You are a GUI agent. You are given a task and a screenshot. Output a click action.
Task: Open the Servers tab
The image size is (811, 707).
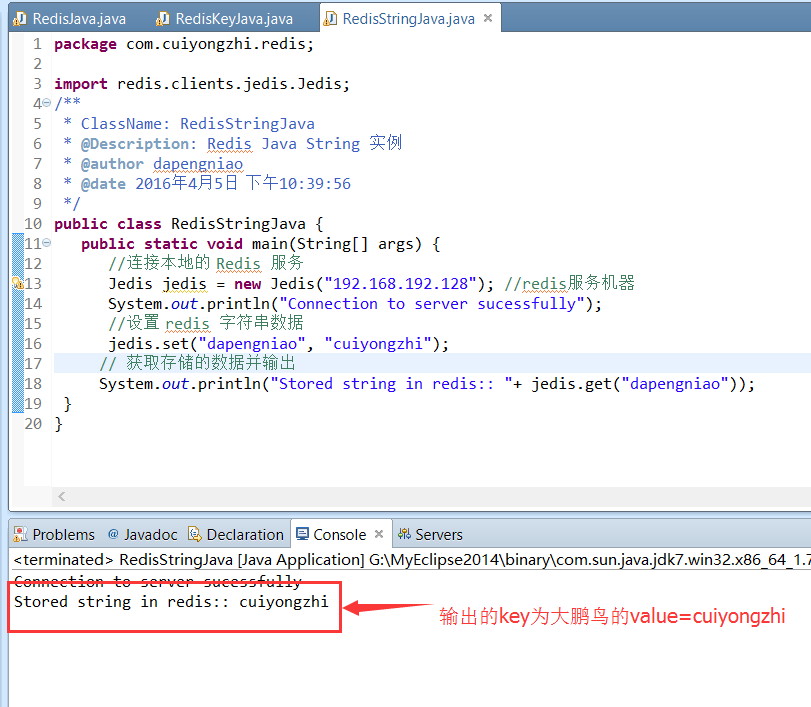pyautogui.click(x=438, y=534)
